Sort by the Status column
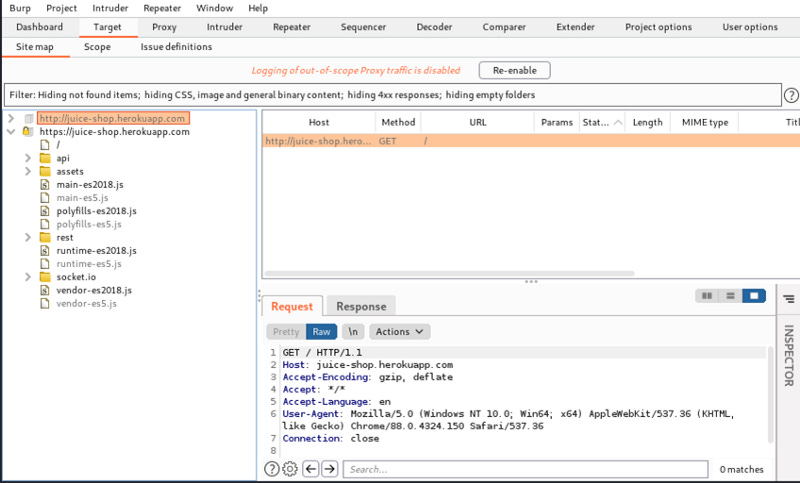 [602, 122]
